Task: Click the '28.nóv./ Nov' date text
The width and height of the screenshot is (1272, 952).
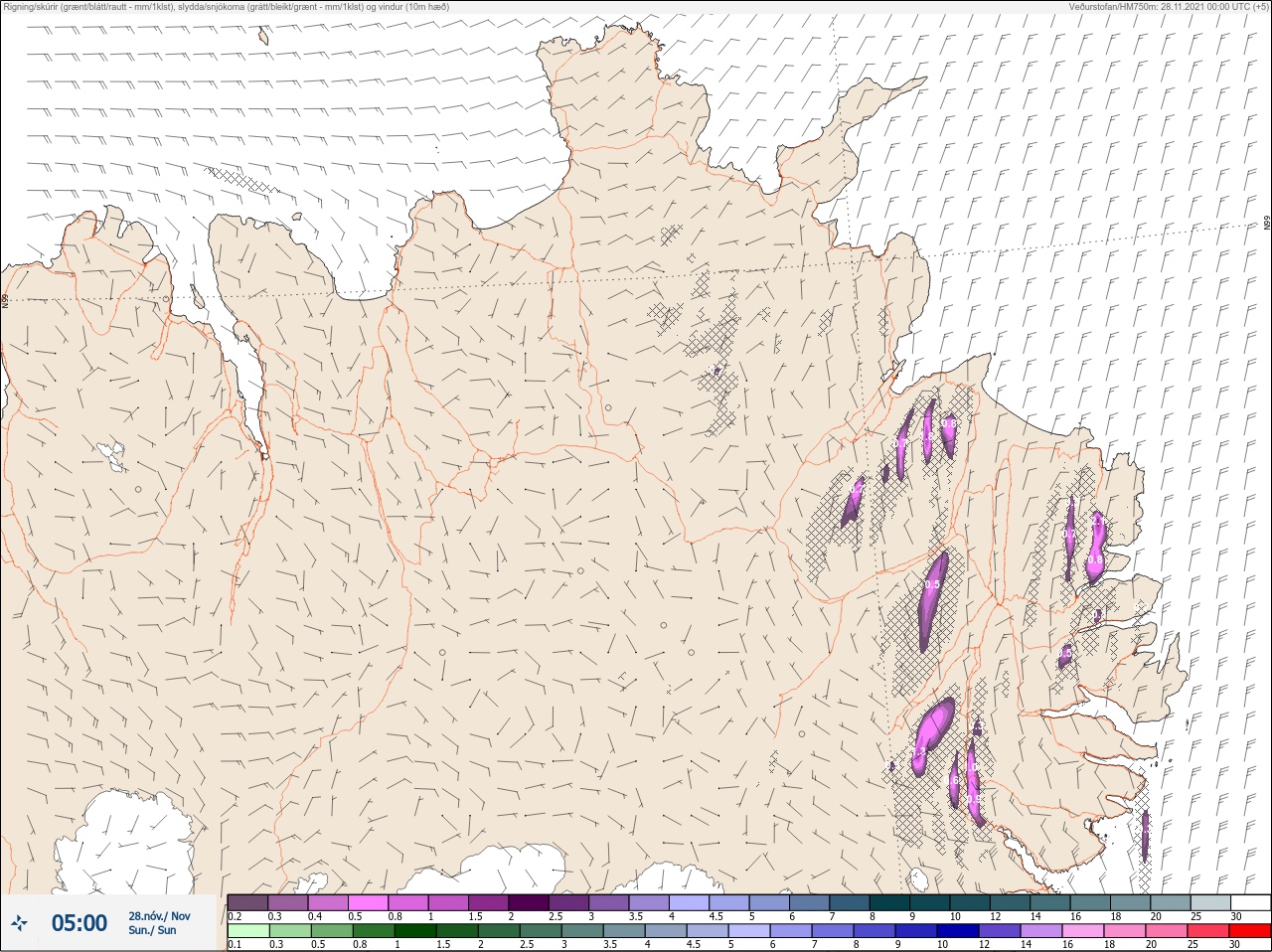Action: pos(159,916)
